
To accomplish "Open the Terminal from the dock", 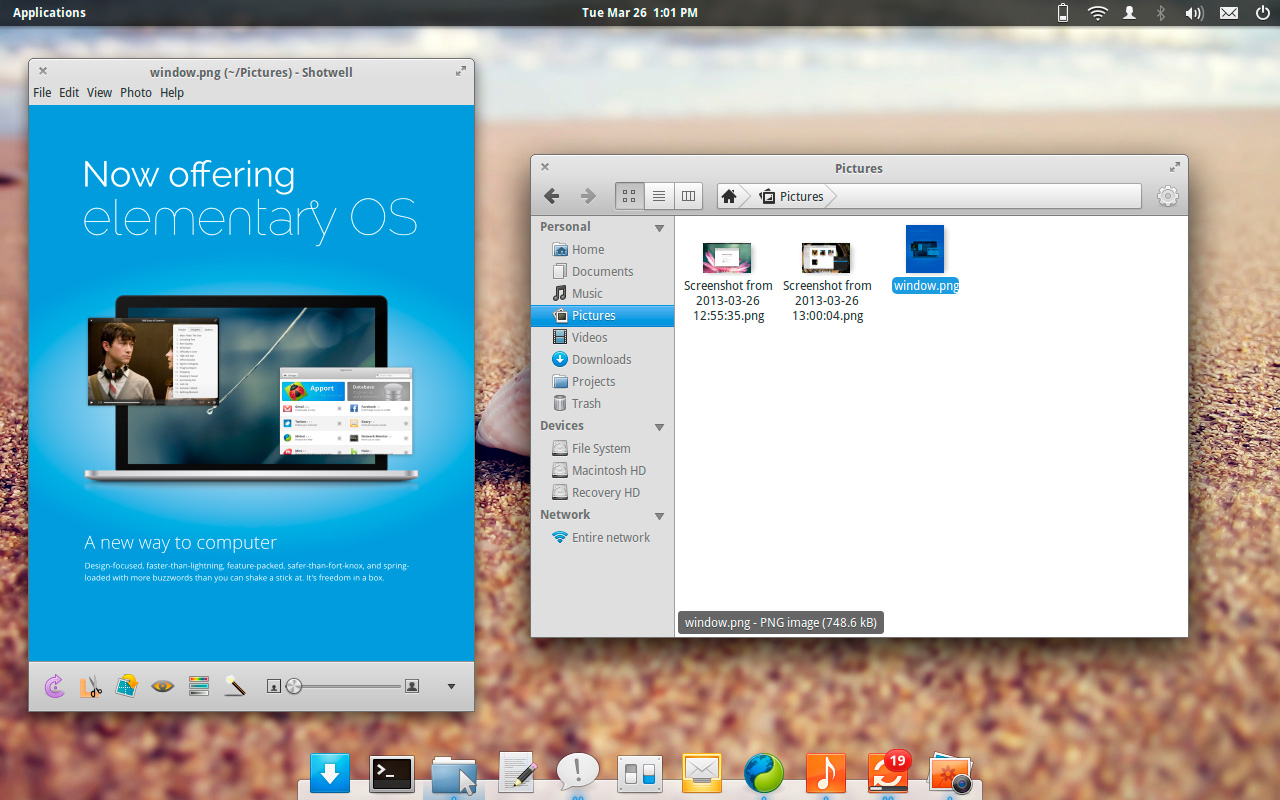I will 392,773.
